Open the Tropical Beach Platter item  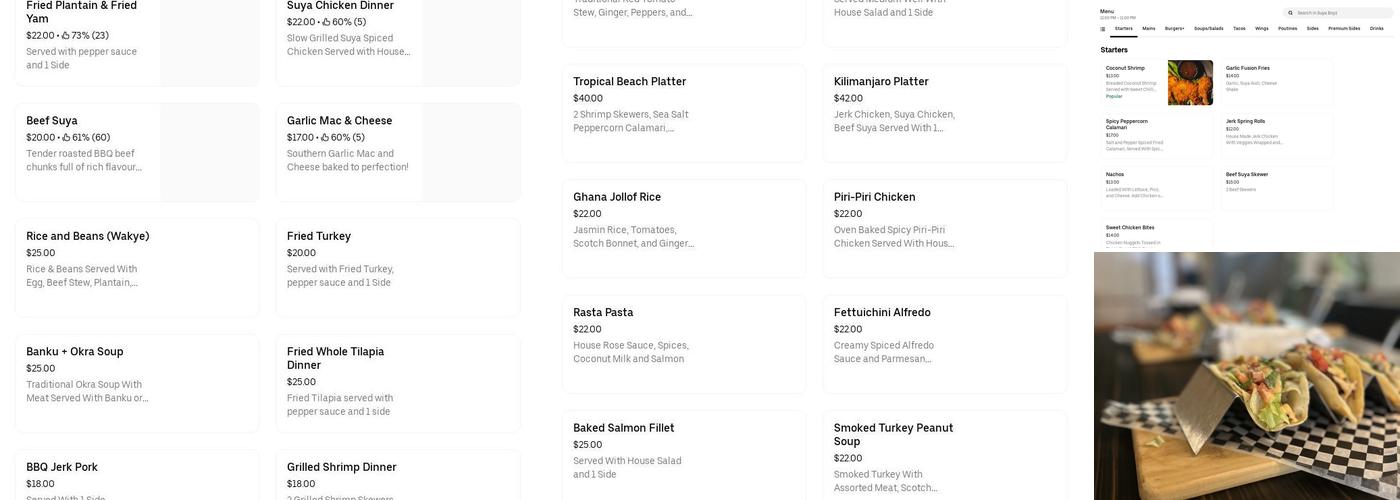pos(684,113)
